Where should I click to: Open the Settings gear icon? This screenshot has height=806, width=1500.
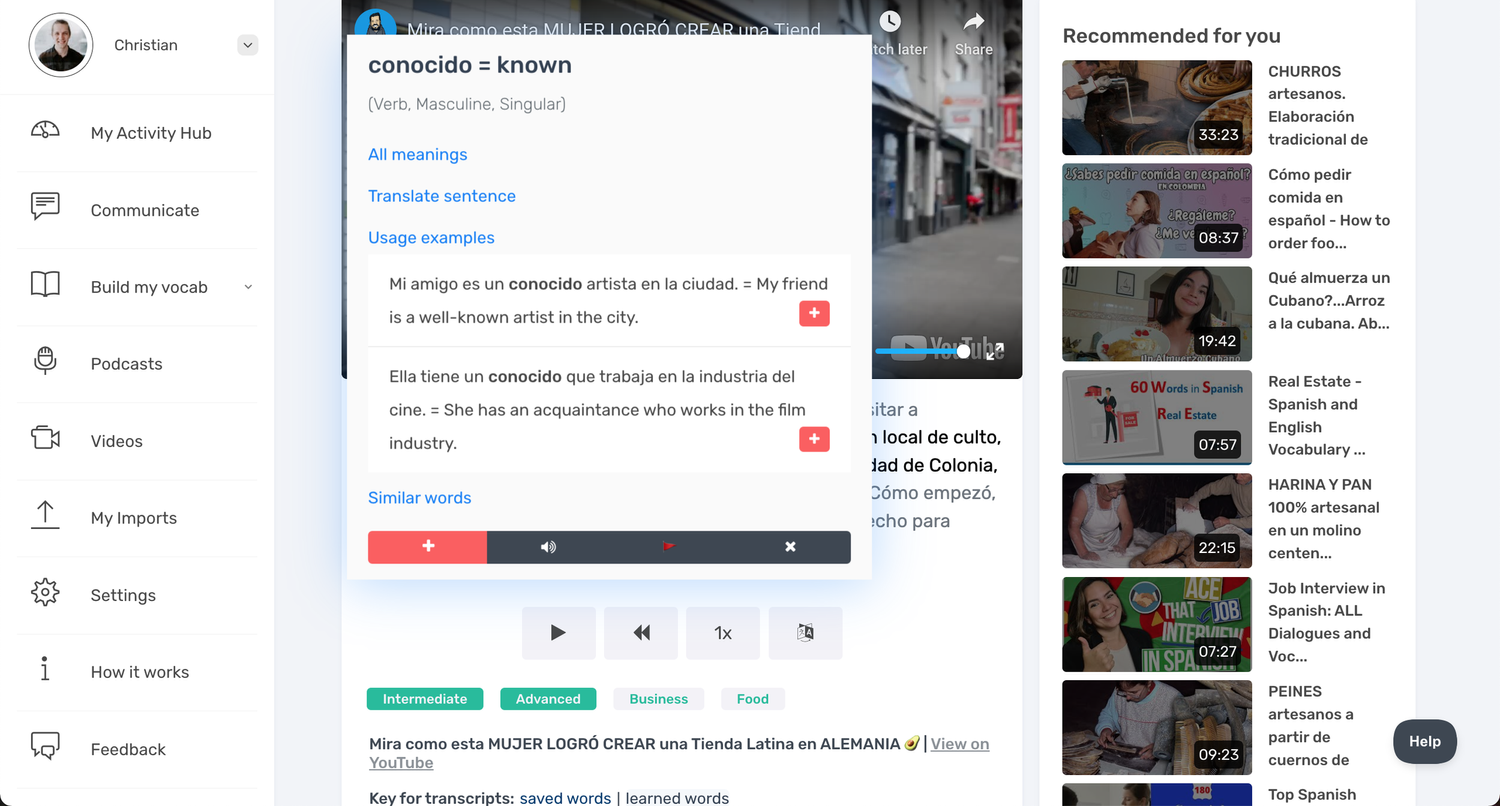(x=44, y=594)
